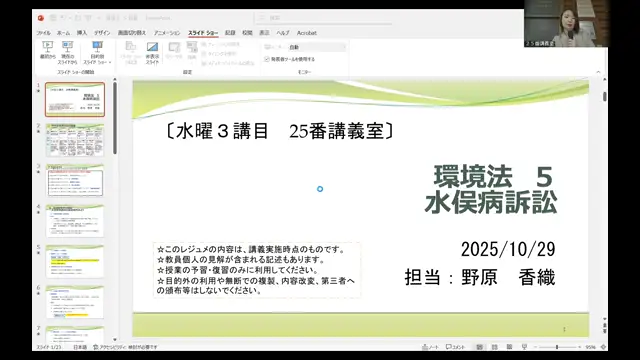Click the text 担当:野原 香織

pyautogui.click(x=480, y=278)
